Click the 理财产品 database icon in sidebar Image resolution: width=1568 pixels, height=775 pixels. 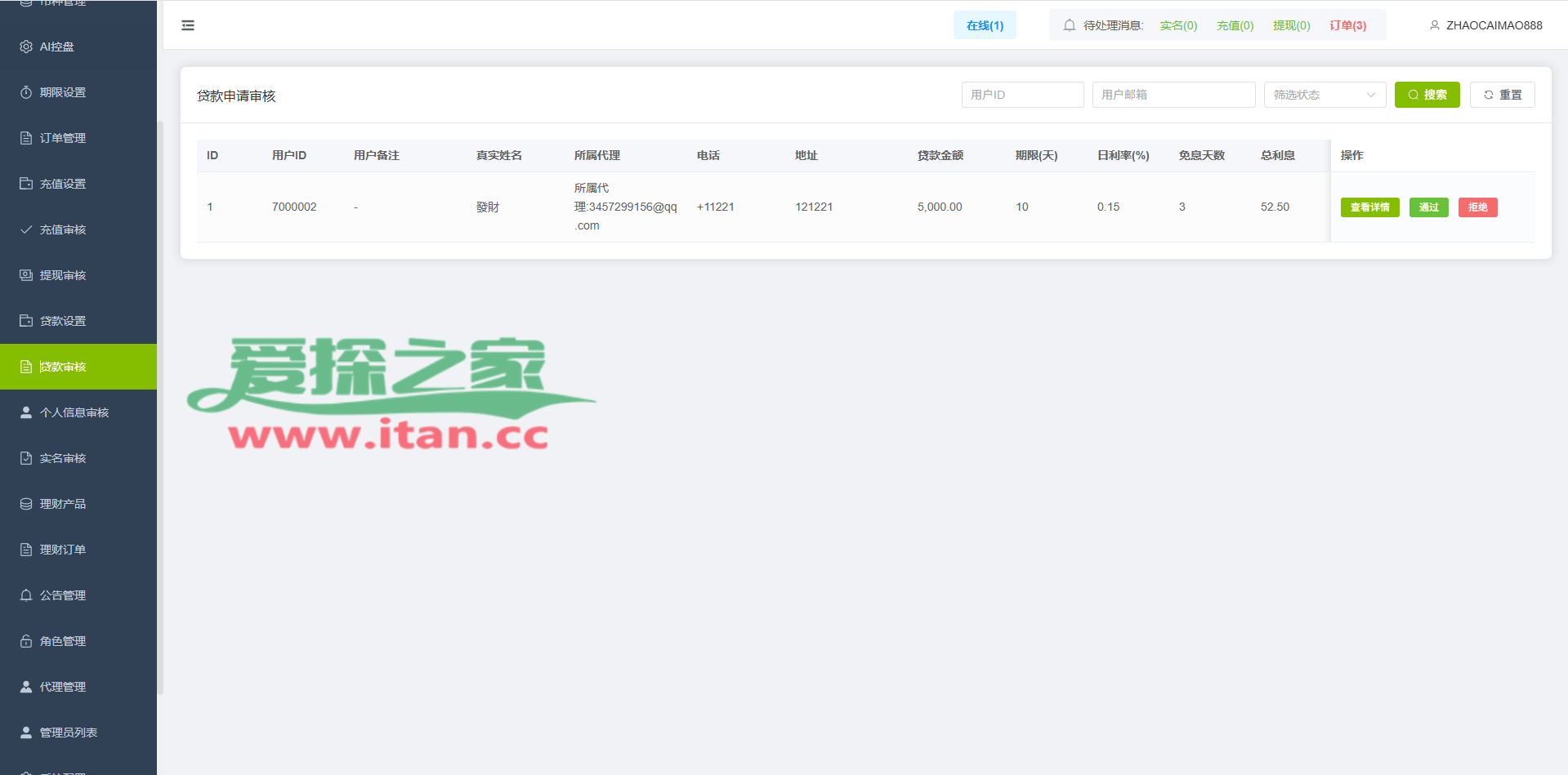point(26,504)
